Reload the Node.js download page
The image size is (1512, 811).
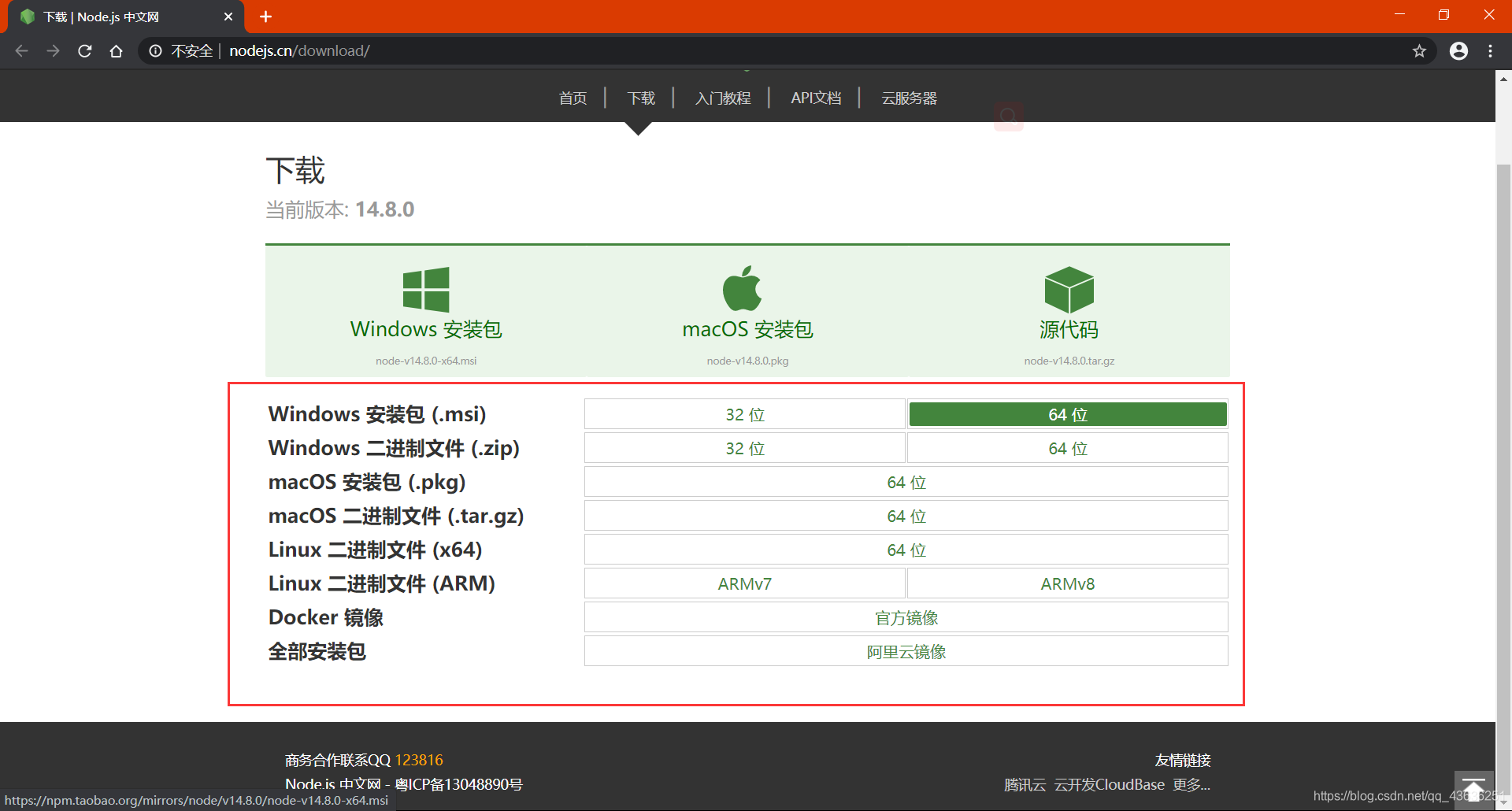[x=85, y=51]
